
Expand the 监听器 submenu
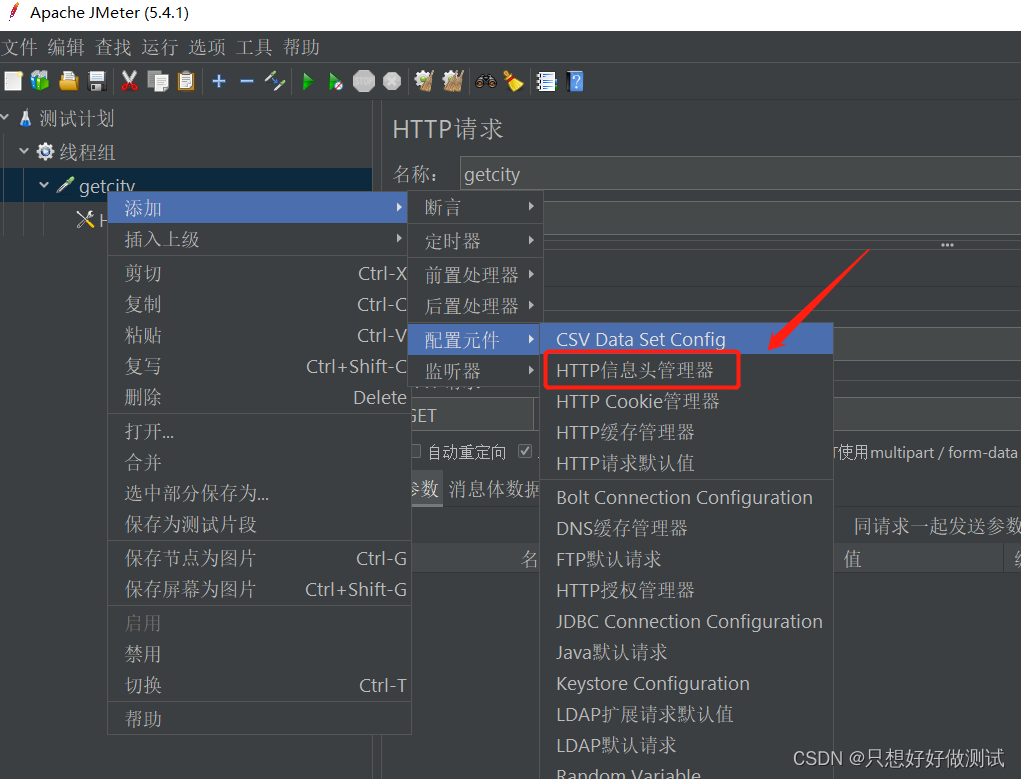point(473,371)
